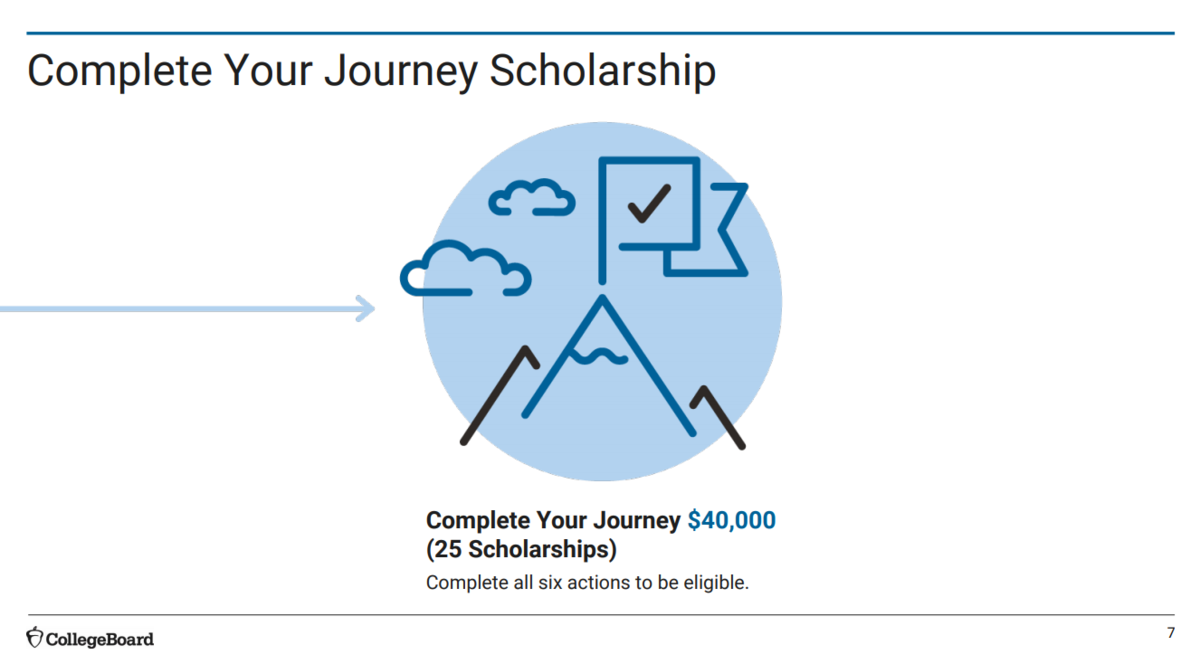Click the light blue circle background
1200x664 pixels.
(602, 302)
